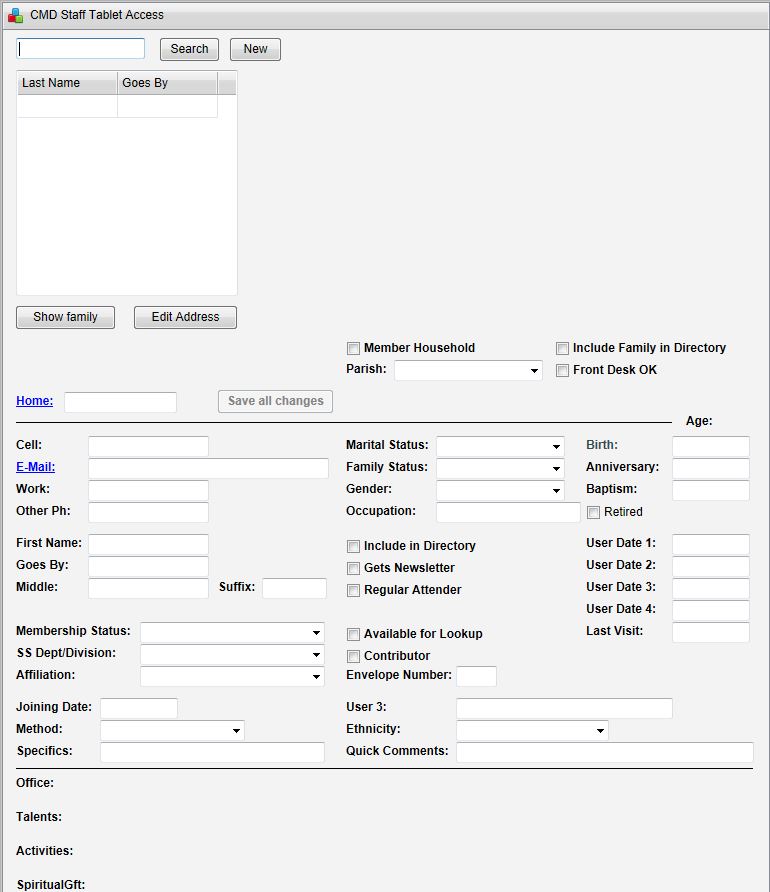Click the Last Visit field
770x892 pixels.
pos(711,632)
